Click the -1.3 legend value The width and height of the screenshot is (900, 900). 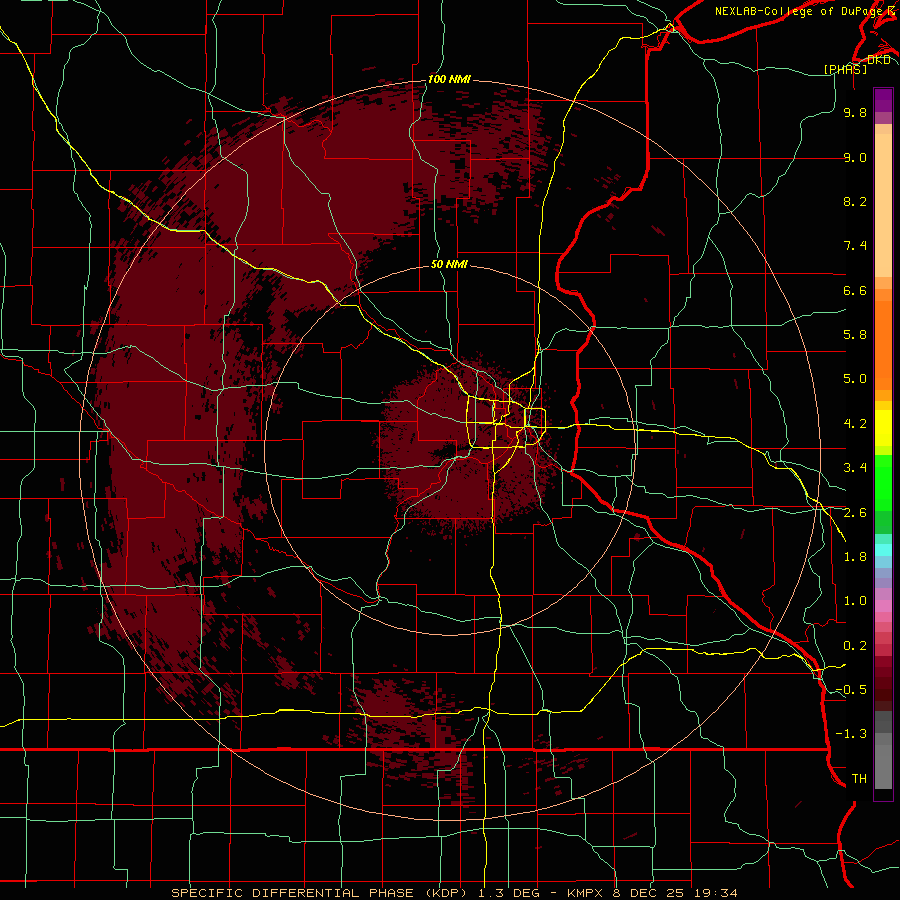pos(851,734)
